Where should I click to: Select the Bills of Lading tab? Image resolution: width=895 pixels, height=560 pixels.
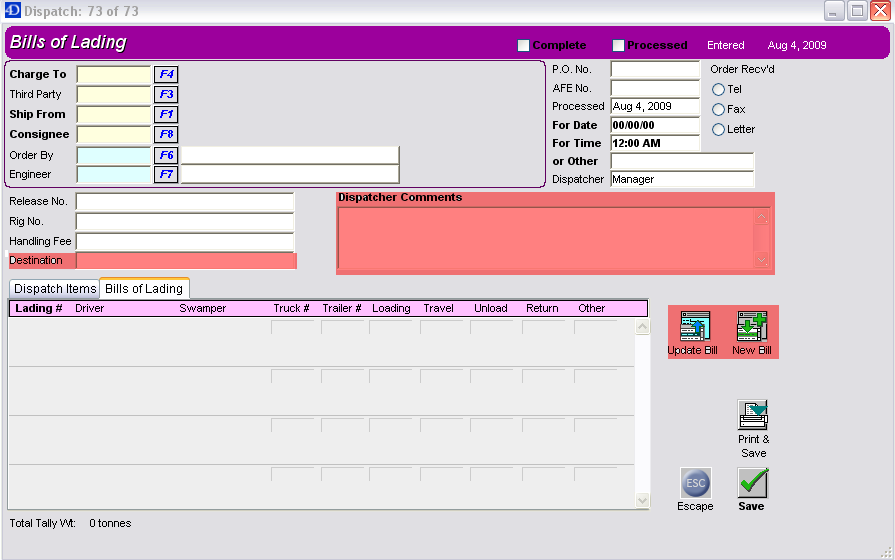click(144, 289)
